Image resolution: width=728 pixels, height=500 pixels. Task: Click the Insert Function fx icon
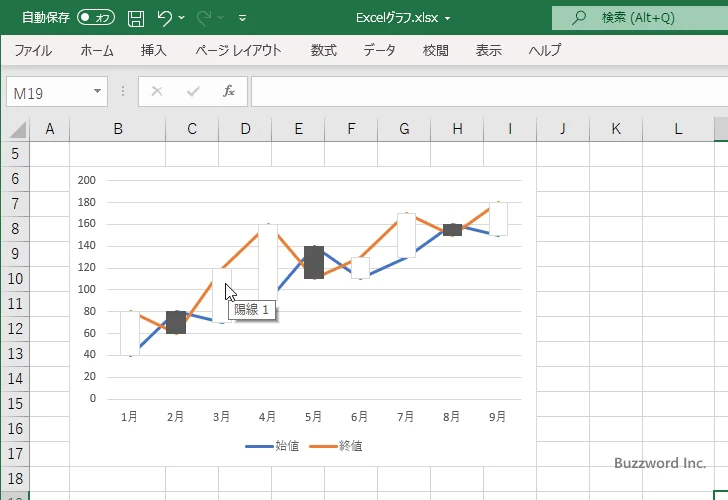coord(229,91)
